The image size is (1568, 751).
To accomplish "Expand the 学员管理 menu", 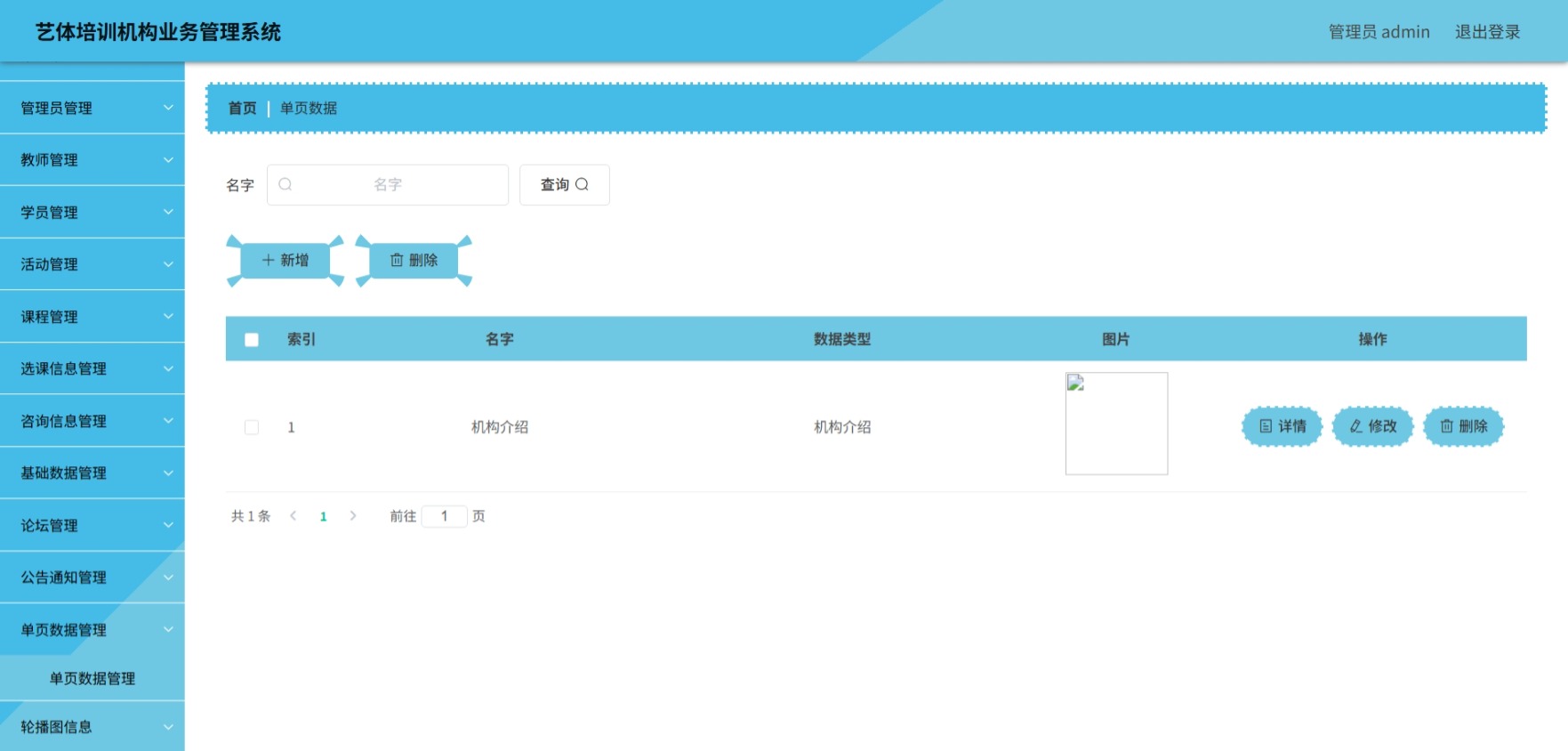I will tap(92, 212).
